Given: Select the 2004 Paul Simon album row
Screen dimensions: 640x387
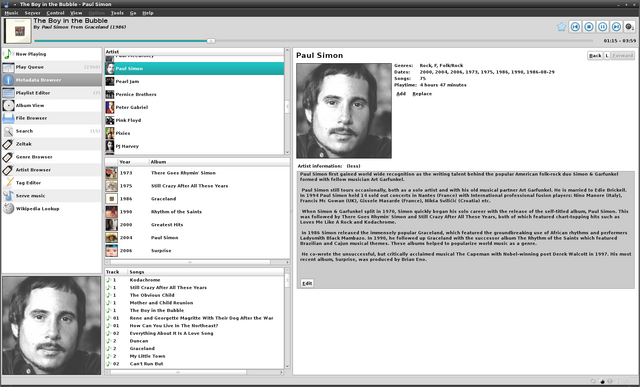Looking at the screenshot, I should tap(197, 238).
